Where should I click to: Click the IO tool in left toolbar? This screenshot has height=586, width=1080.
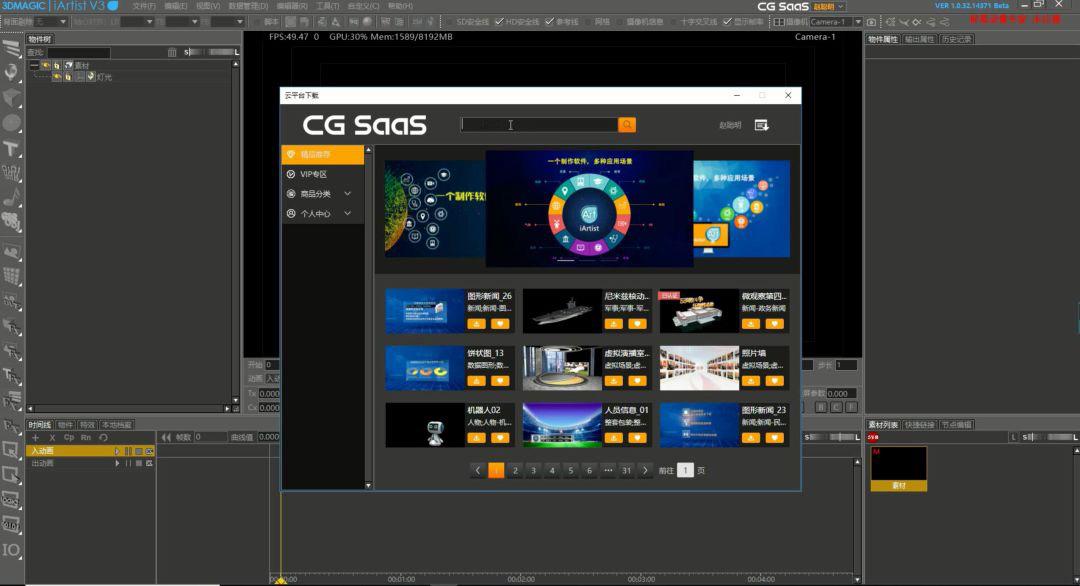coord(11,550)
